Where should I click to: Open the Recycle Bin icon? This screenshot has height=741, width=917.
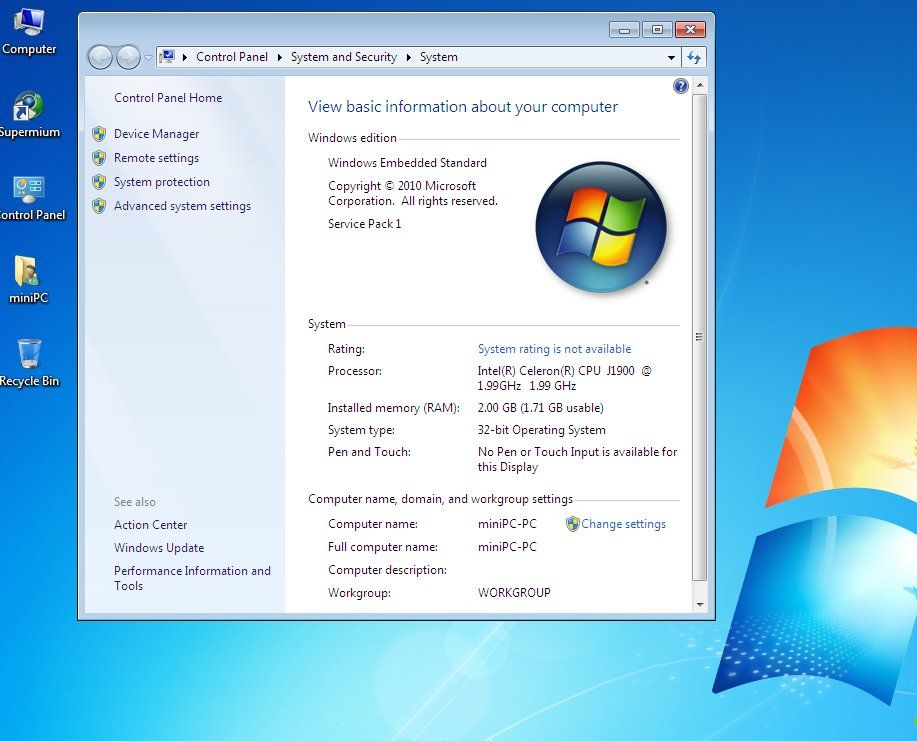tap(29, 363)
